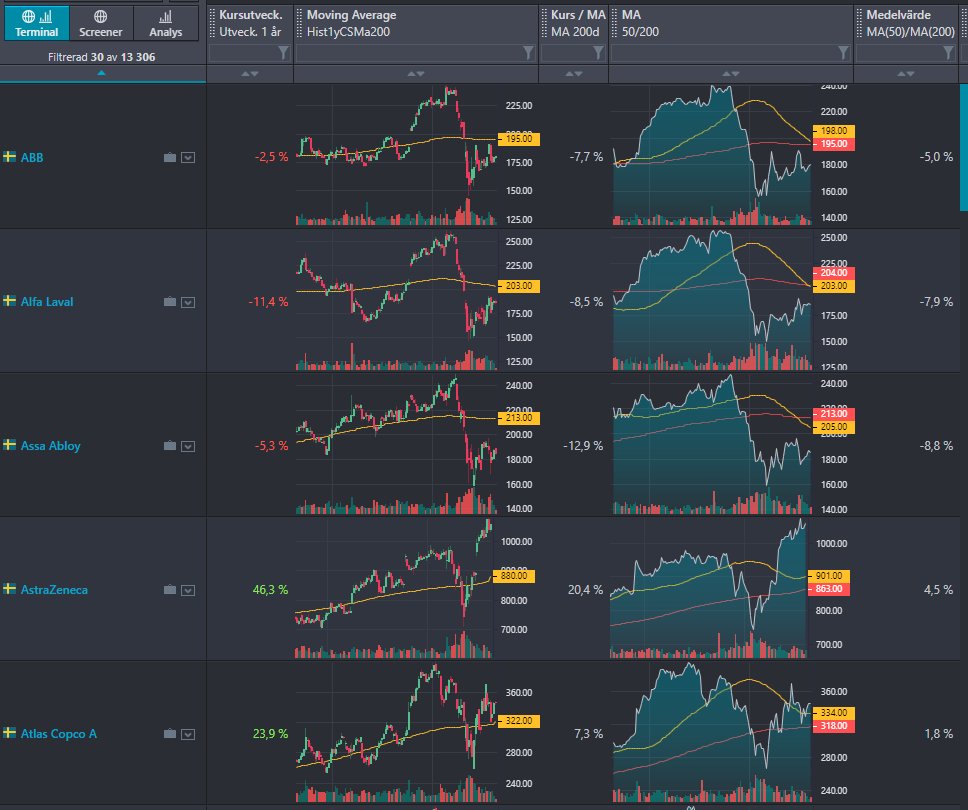The width and height of the screenshot is (968, 810).
Task: Click the Medelvärde MA(50)/MA(200) column header
Action: [x=906, y=23]
